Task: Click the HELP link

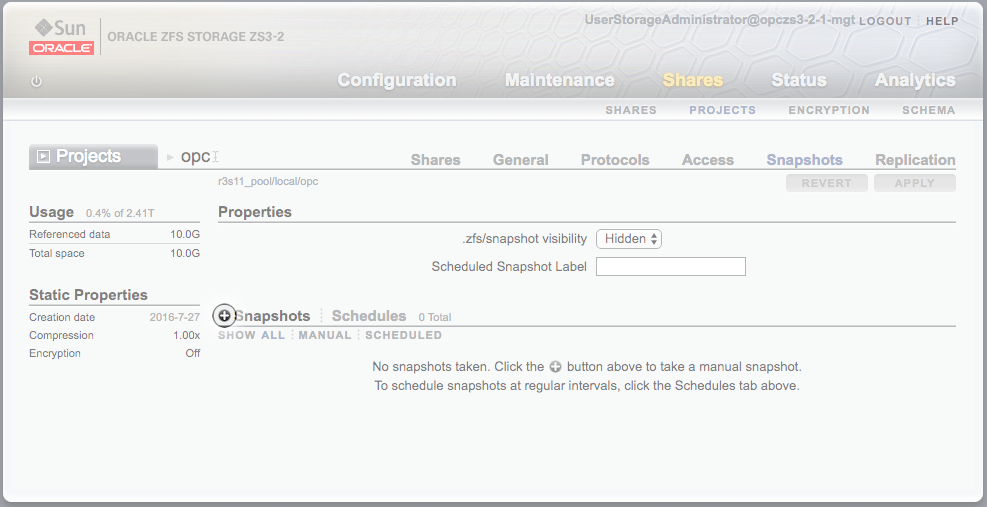Action: tap(942, 21)
